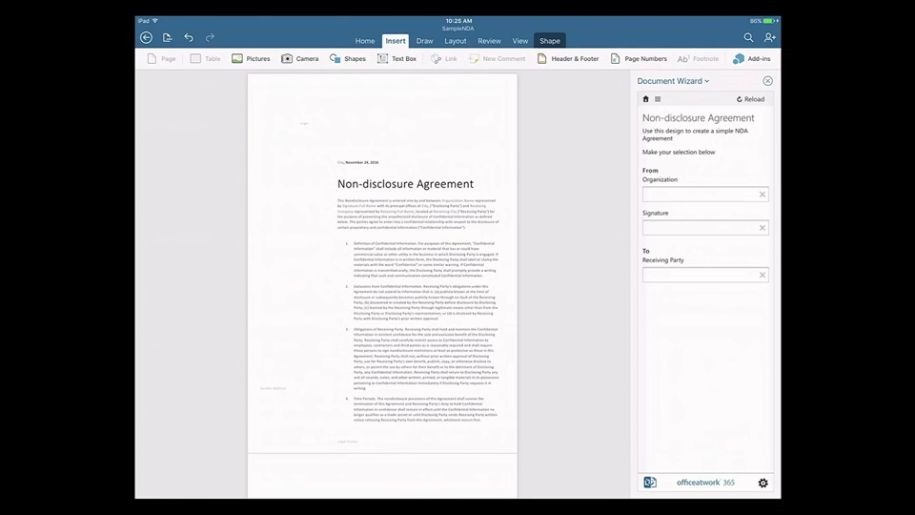Open the Add-ins menu
Viewport: 915px width, 515px height.
tap(752, 59)
